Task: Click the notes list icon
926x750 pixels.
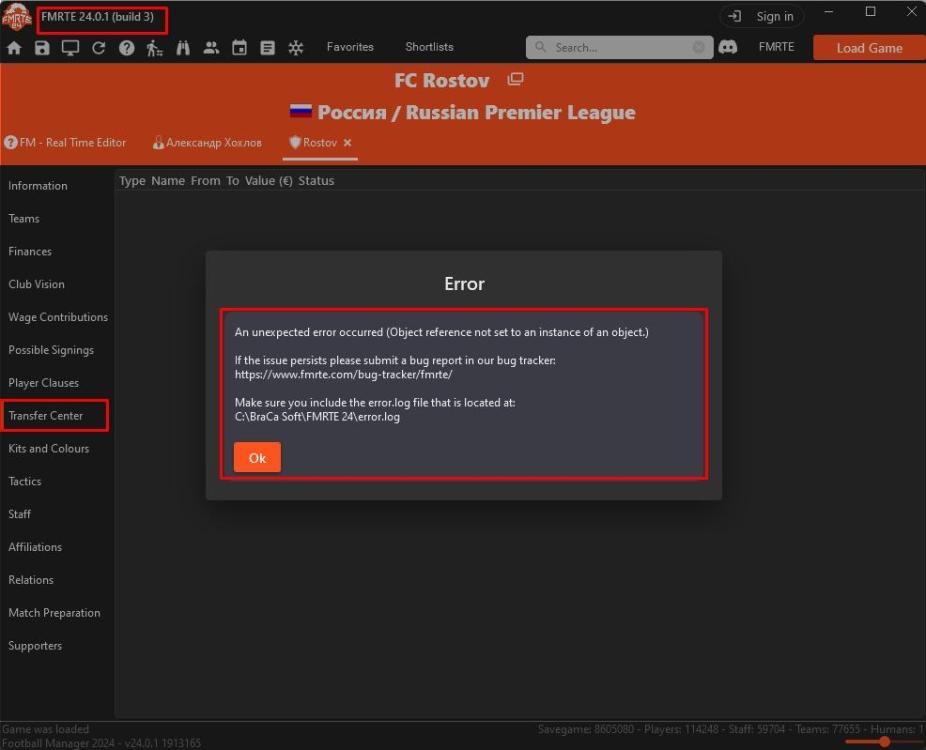Action: click(x=268, y=48)
